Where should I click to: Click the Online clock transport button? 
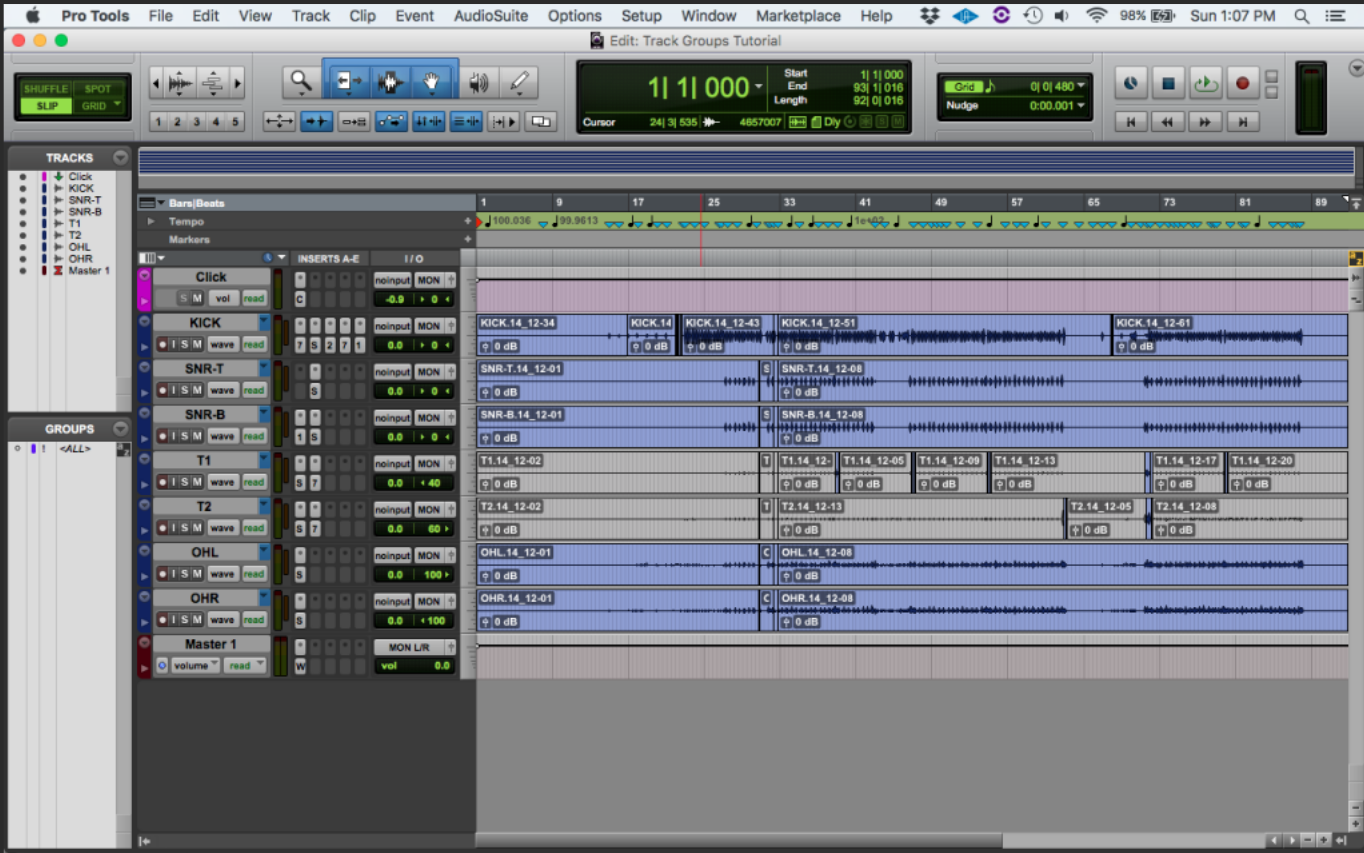click(1131, 84)
